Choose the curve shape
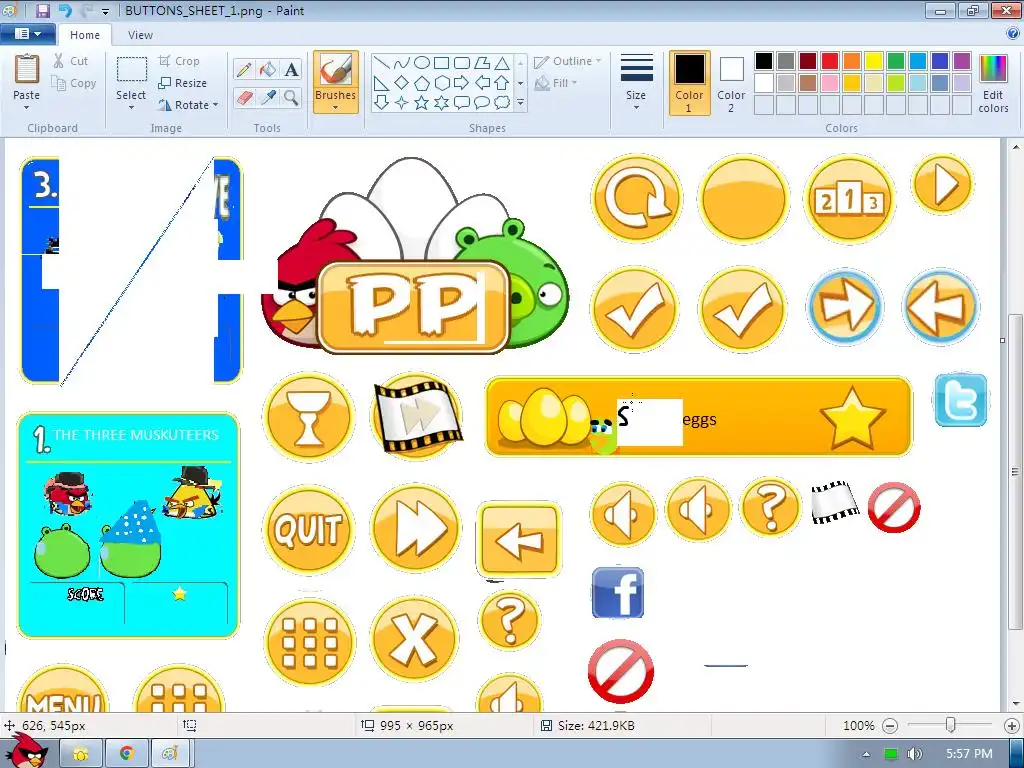This screenshot has height=768, width=1024. [402, 63]
